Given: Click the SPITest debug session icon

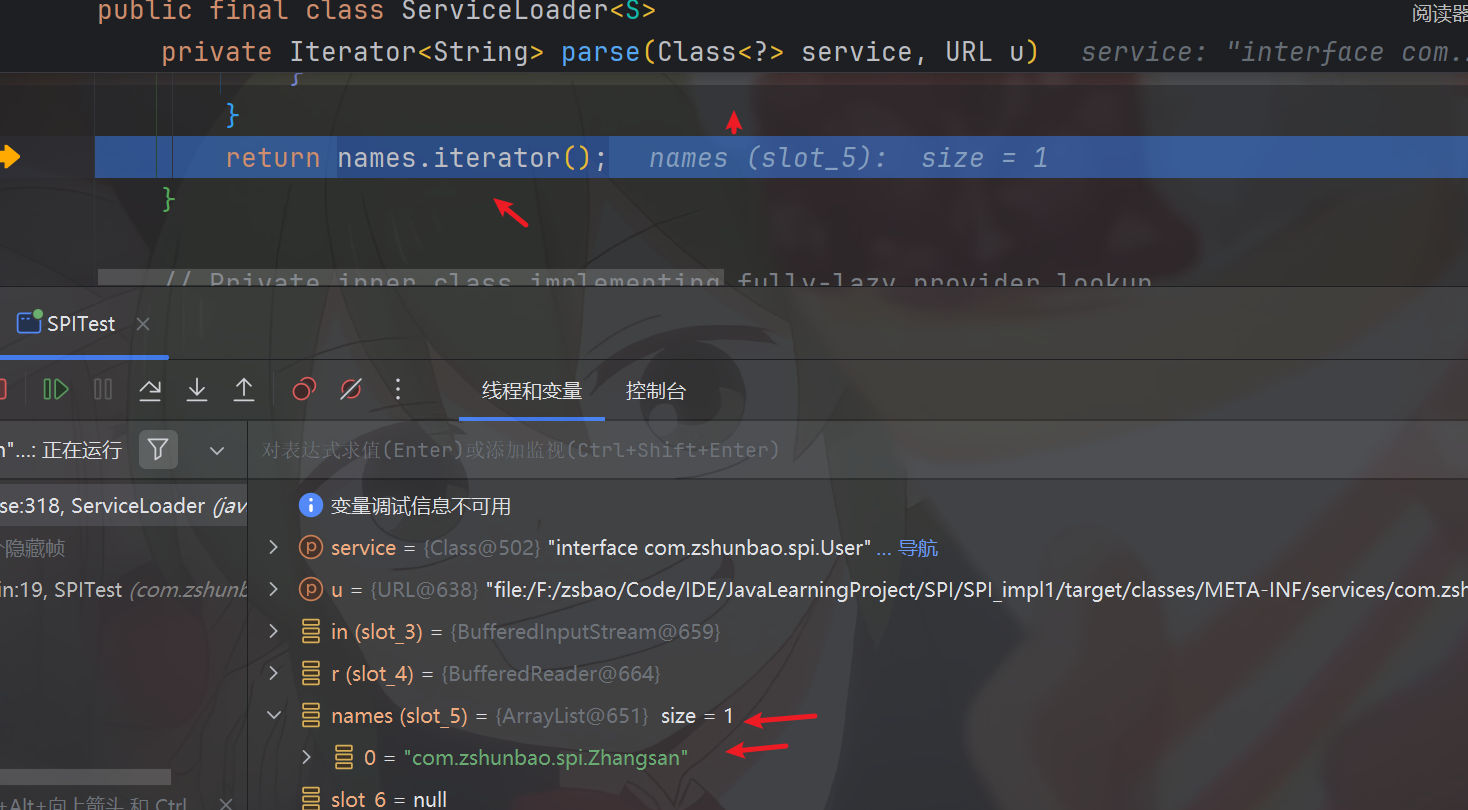Looking at the screenshot, I should [x=28, y=324].
